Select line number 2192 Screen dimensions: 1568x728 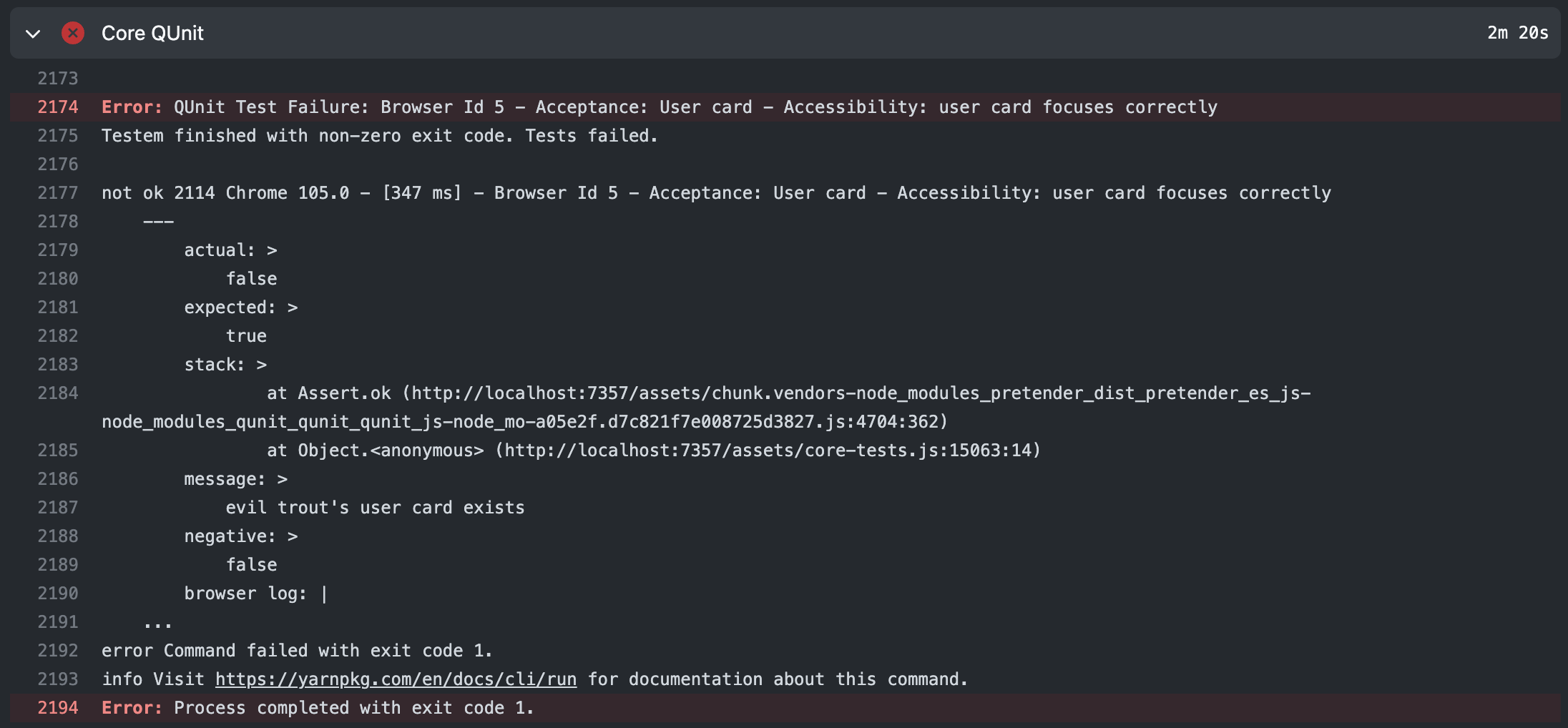point(58,651)
